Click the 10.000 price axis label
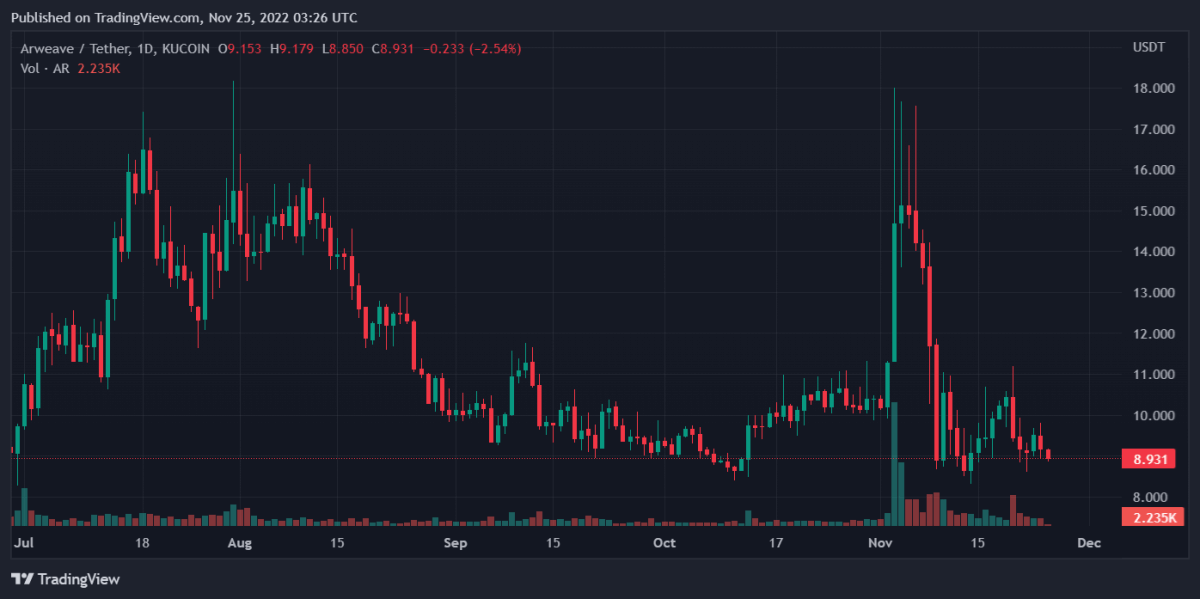Viewport: 1200px width, 599px height. 1153,416
